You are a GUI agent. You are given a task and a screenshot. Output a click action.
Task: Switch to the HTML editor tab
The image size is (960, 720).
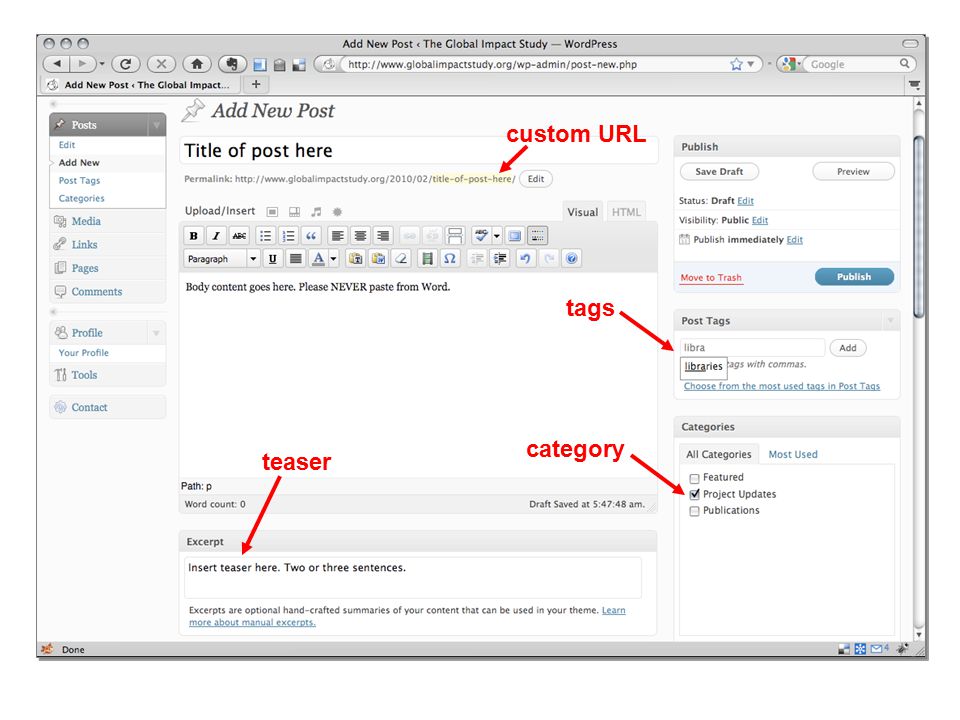[x=626, y=212]
